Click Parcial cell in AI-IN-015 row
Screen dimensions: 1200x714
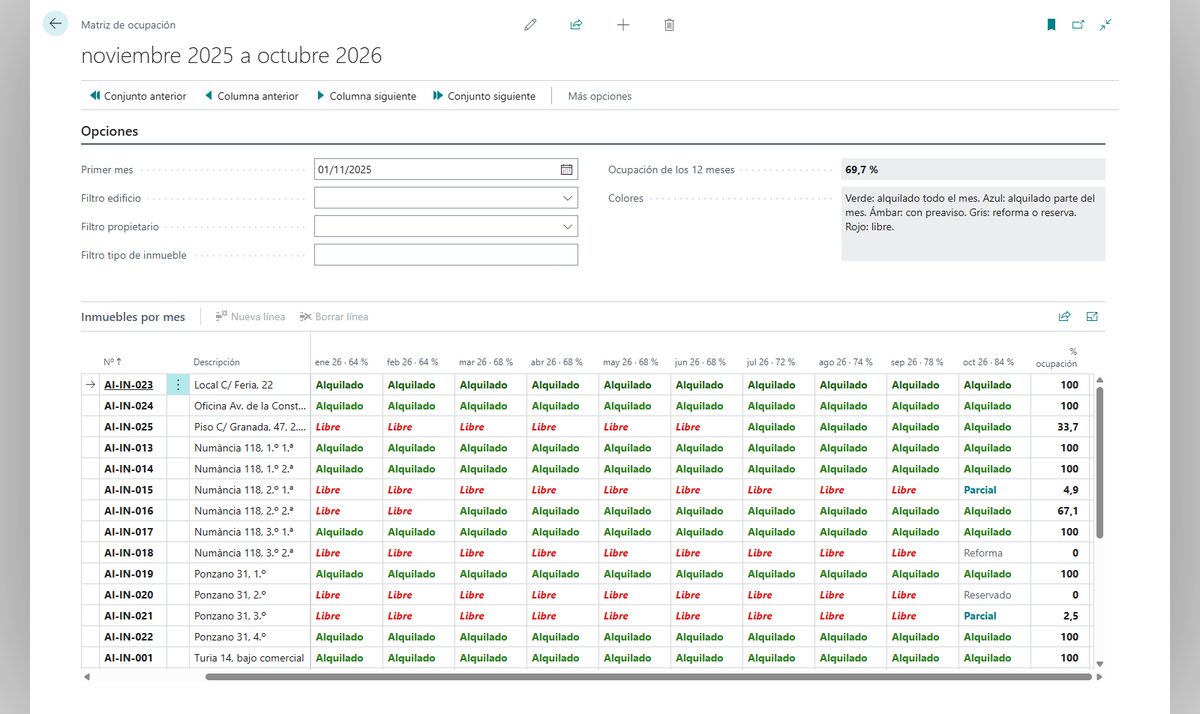(980, 490)
